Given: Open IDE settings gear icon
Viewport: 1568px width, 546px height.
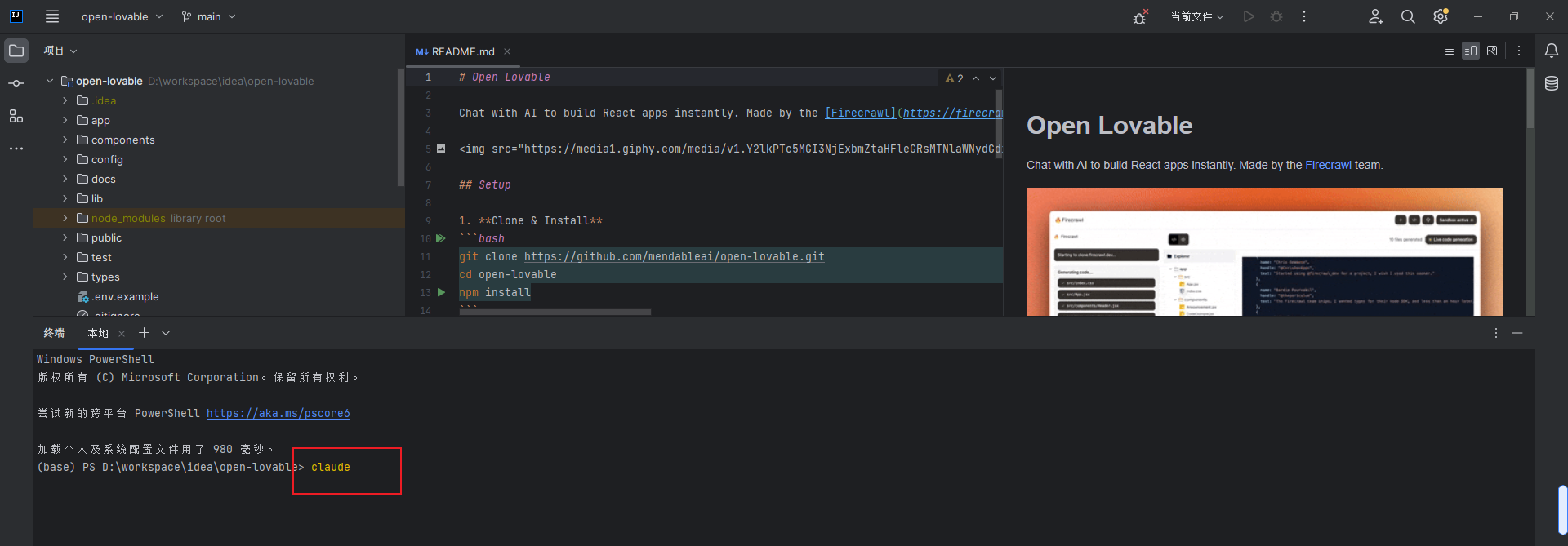Looking at the screenshot, I should click(x=1441, y=16).
